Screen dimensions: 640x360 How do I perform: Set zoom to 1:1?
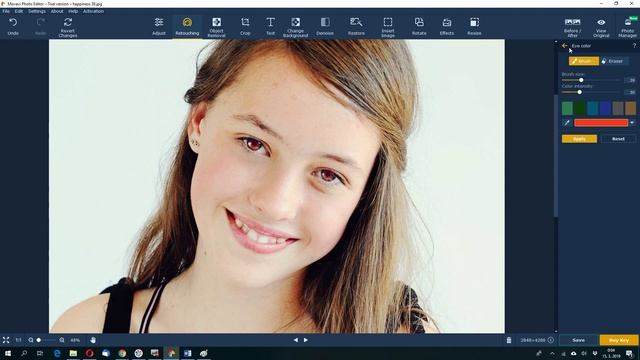pyautogui.click(x=18, y=340)
